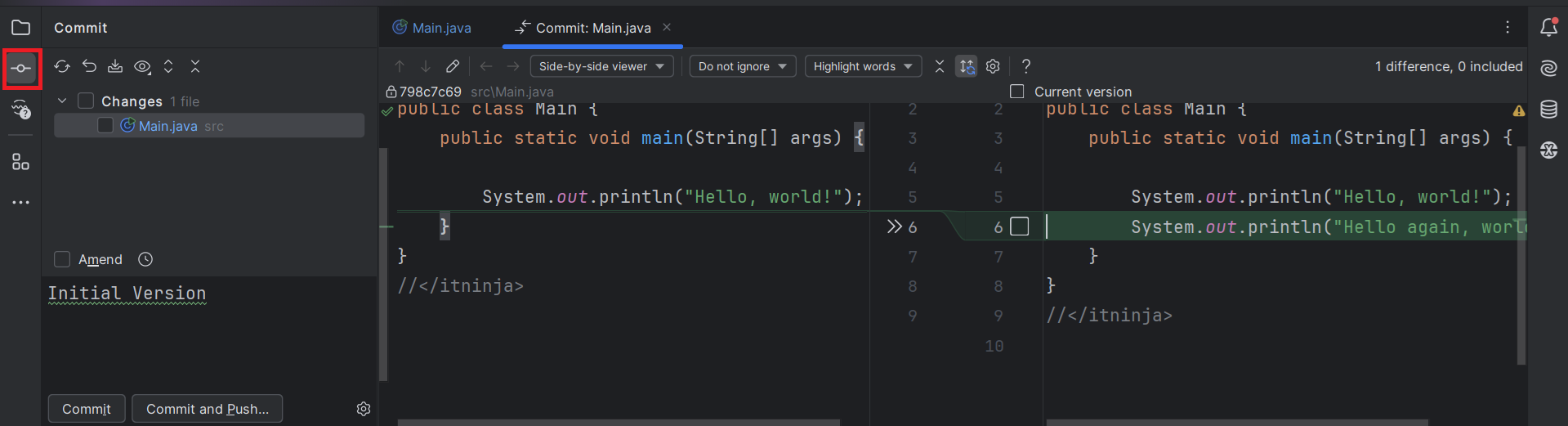Collapse all changes in Commit panel
The height and width of the screenshot is (426, 1568).
pos(195,66)
